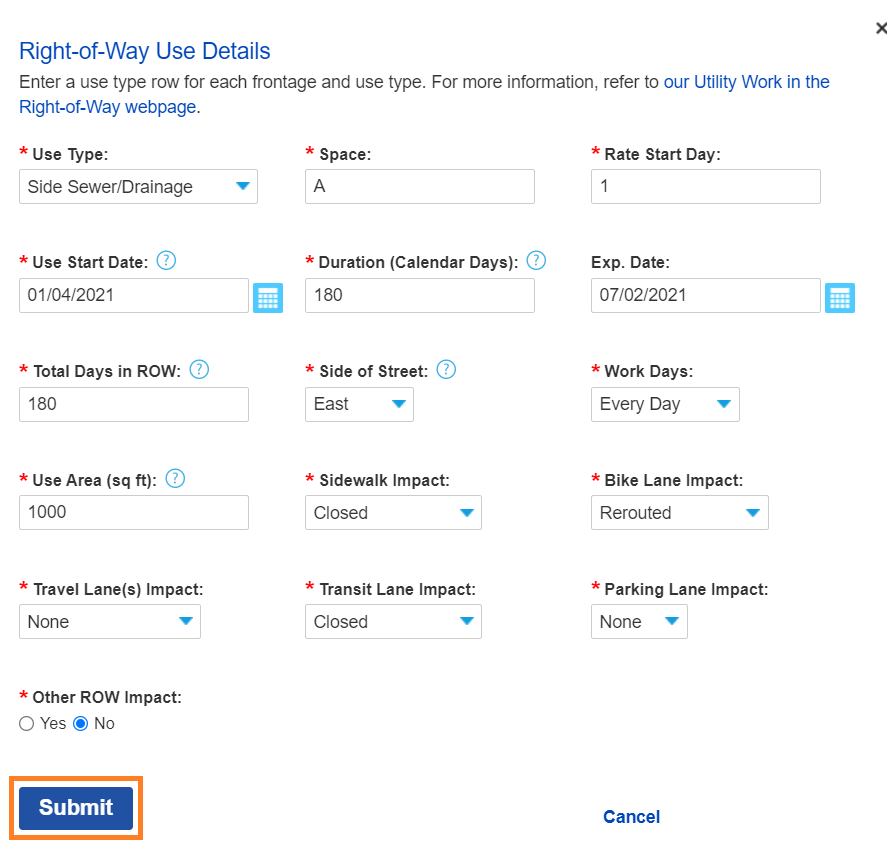The width and height of the screenshot is (887, 854).
Task: Click into the Space input field
Action: (x=420, y=187)
